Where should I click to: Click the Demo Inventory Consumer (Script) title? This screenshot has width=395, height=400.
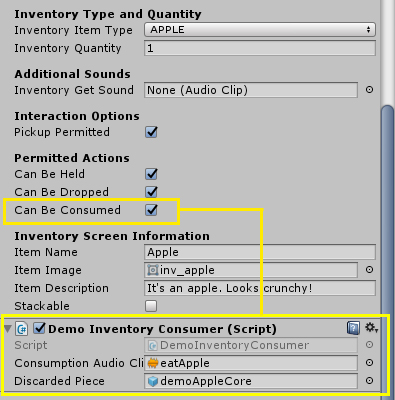(x=162, y=329)
